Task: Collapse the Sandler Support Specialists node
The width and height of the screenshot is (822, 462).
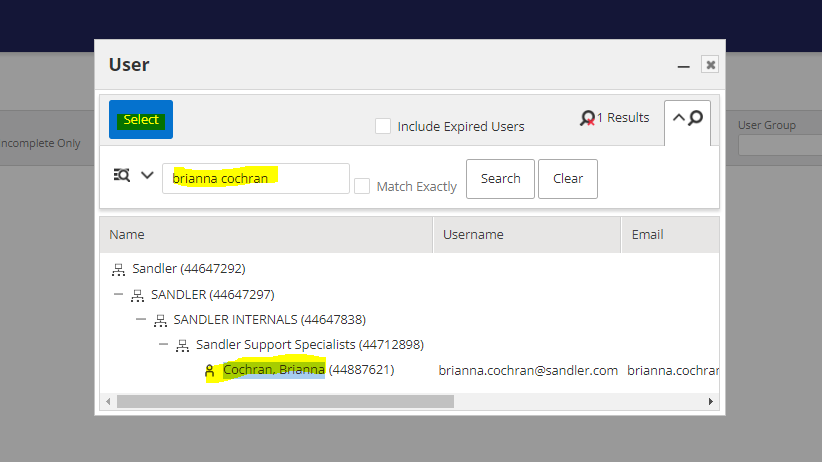Action: click(164, 345)
